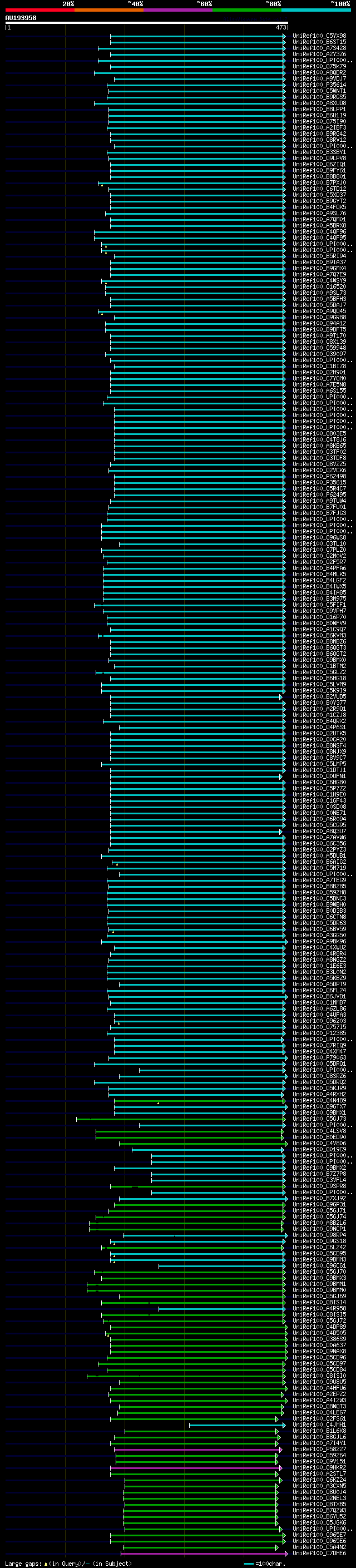Select hit label UniRef100_Q8RV12

pos(319,140)
